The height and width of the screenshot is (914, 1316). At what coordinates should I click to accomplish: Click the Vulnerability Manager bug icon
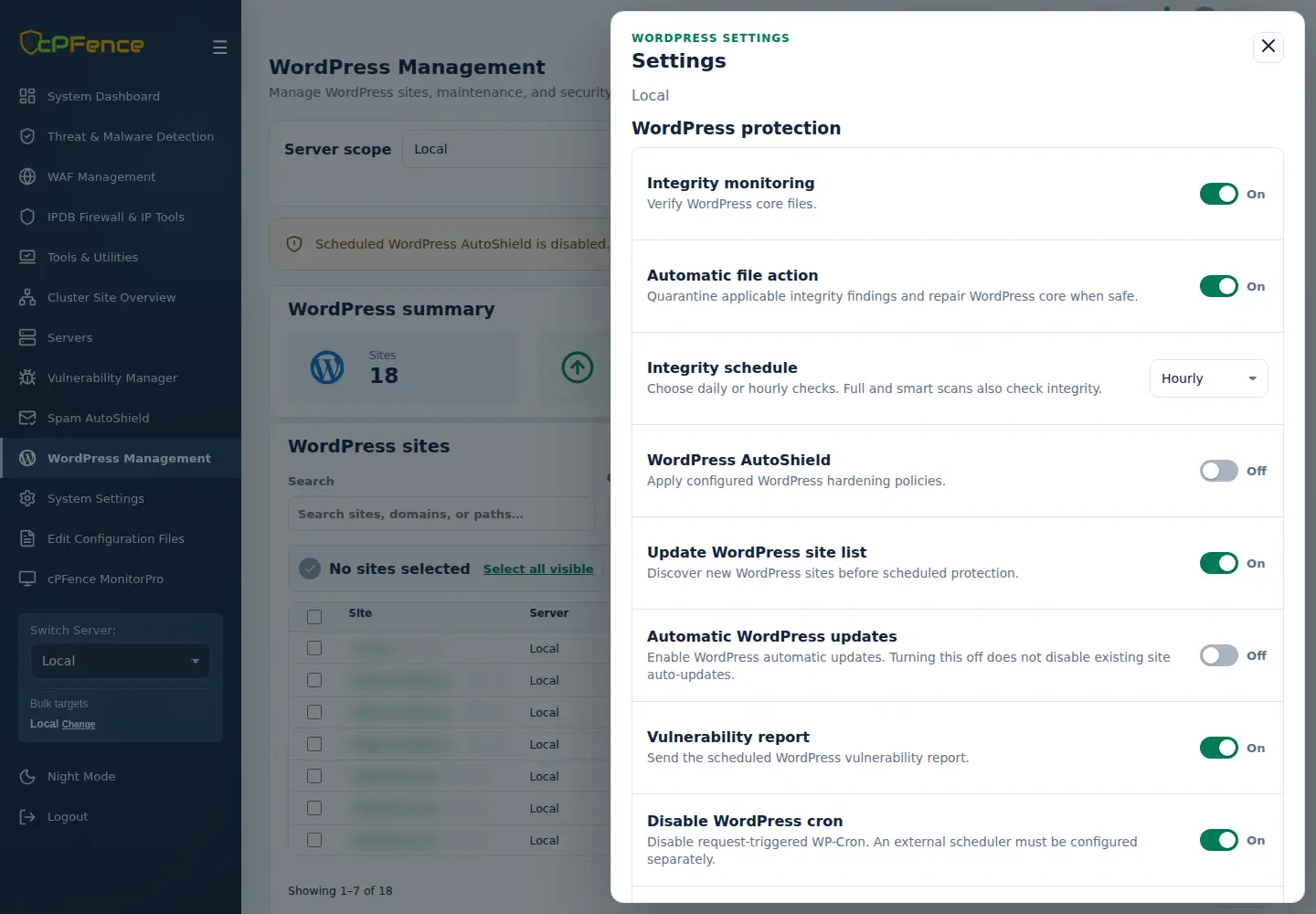click(x=27, y=377)
